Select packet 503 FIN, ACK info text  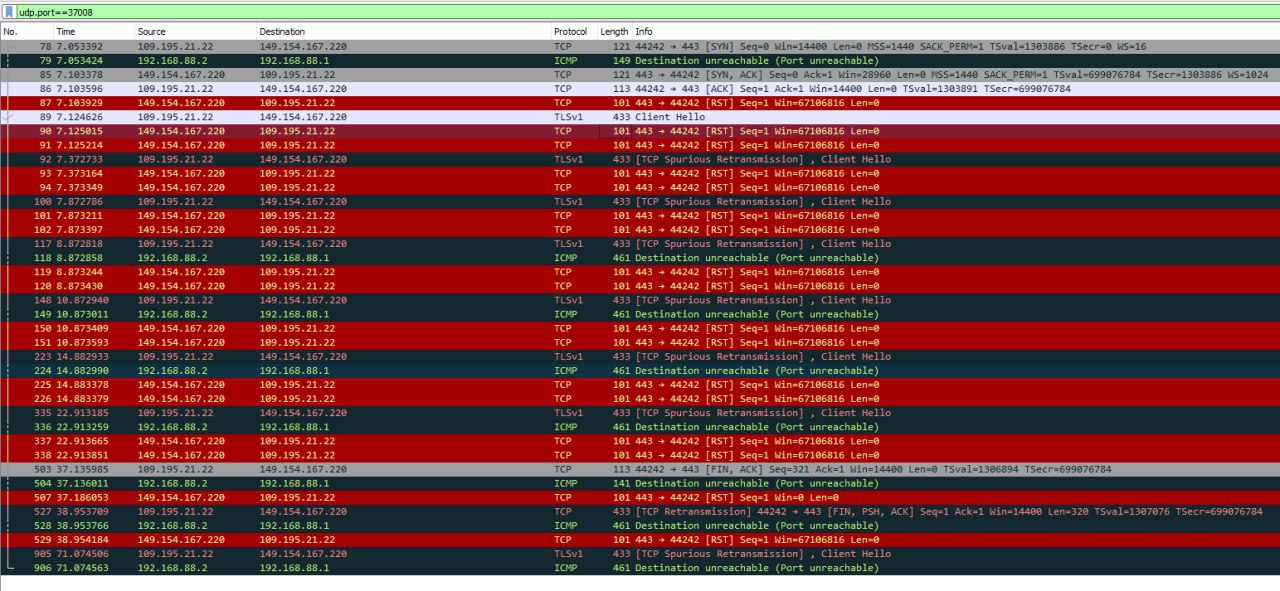pos(873,468)
